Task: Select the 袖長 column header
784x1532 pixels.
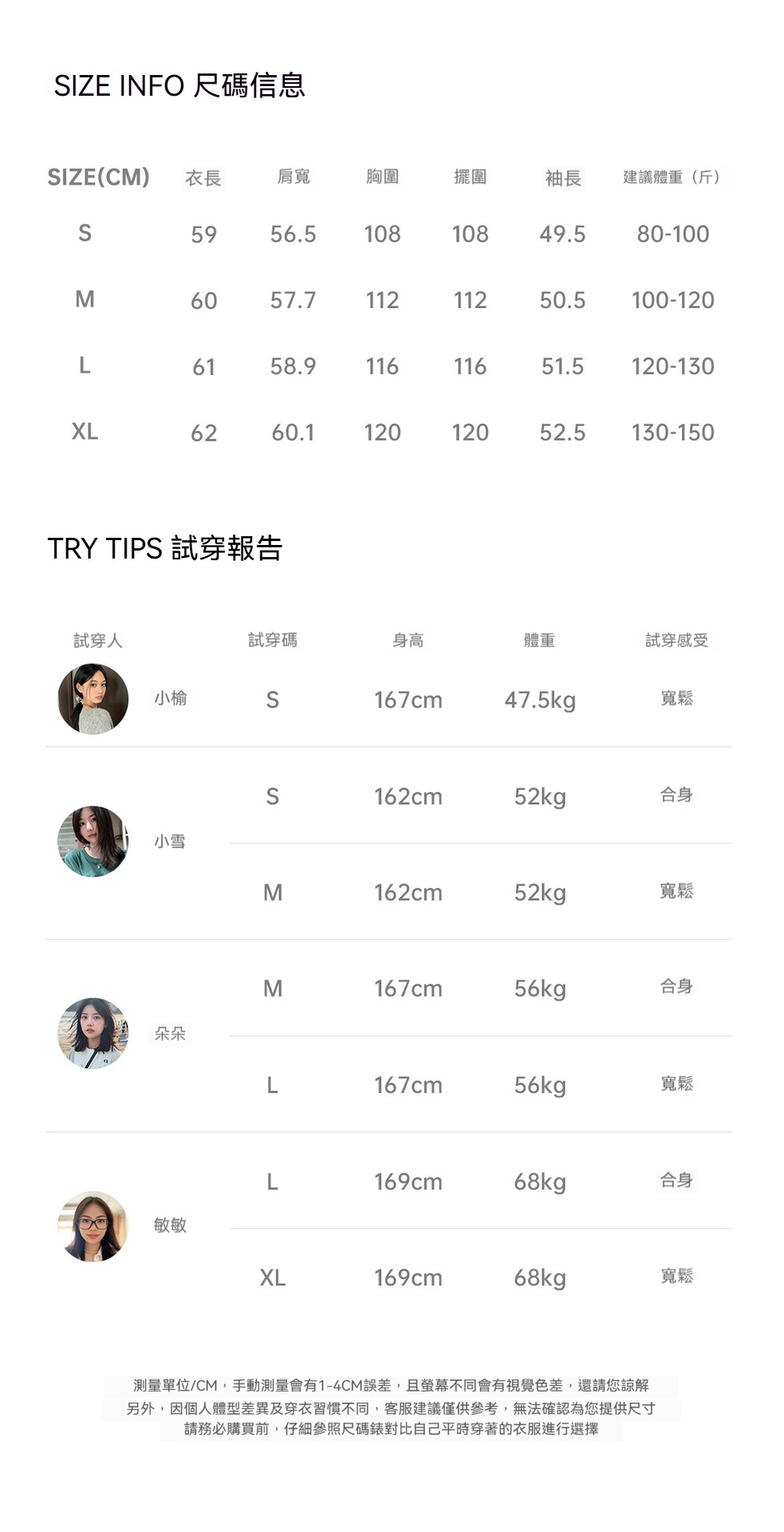Action: [563, 178]
